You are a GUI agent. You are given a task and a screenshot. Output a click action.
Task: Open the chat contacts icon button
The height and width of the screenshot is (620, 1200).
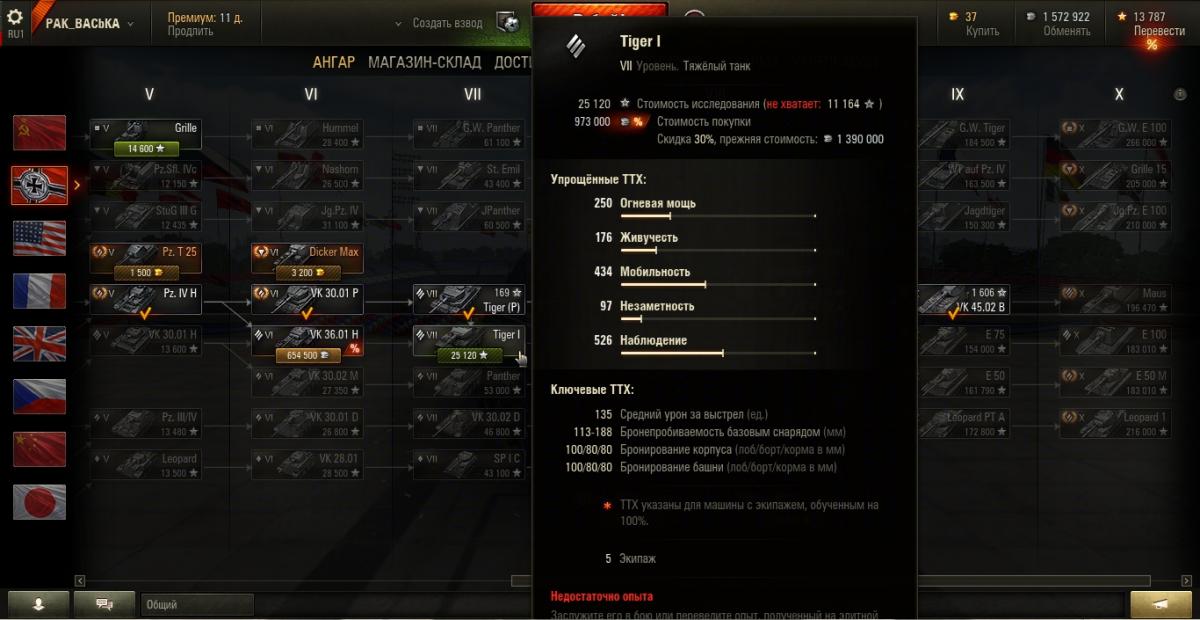pyautogui.click(x=105, y=604)
